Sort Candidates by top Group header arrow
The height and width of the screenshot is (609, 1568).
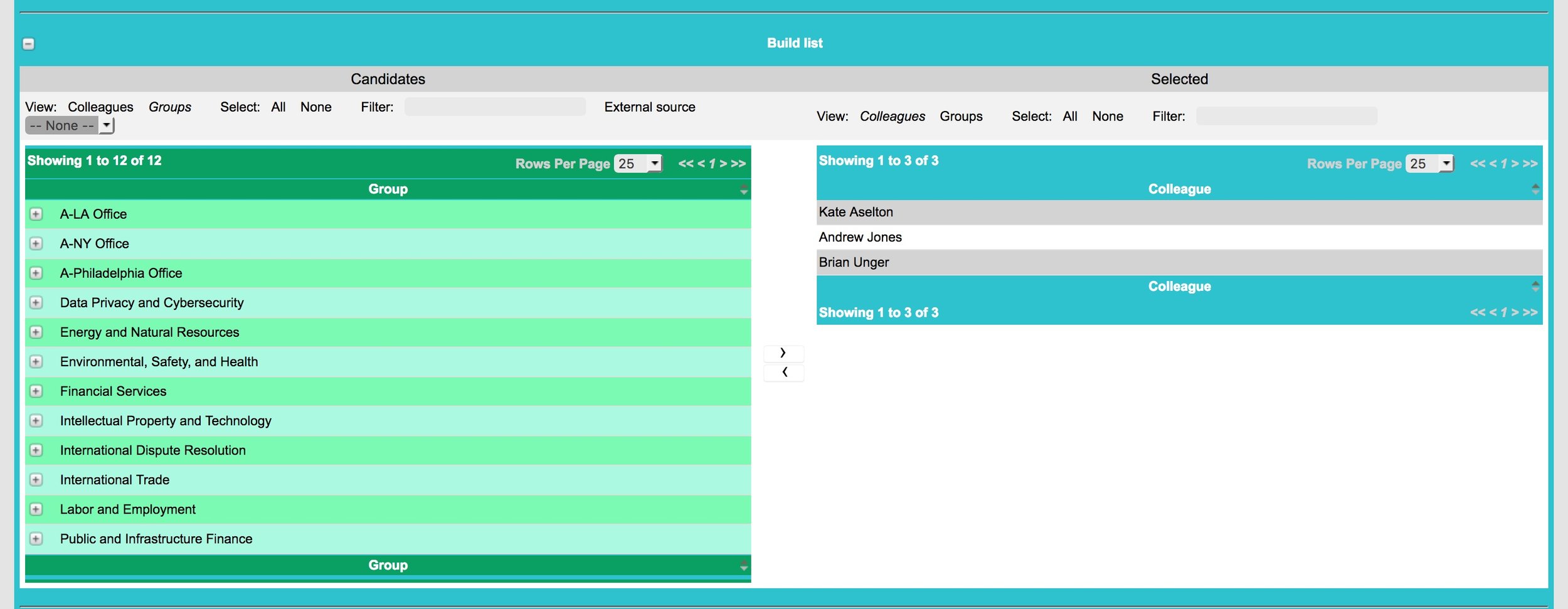click(x=744, y=189)
